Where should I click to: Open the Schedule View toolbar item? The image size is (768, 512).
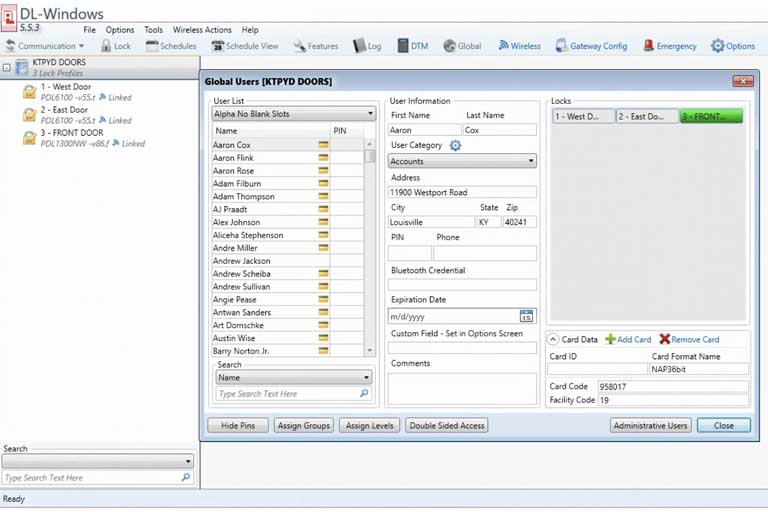[244, 46]
